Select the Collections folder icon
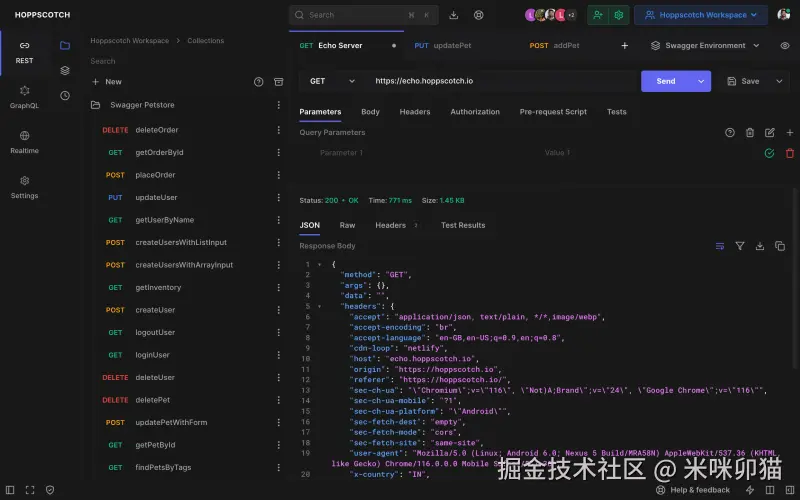This screenshot has height=500, width=800. pyautogui.click(x=65, y=45)
